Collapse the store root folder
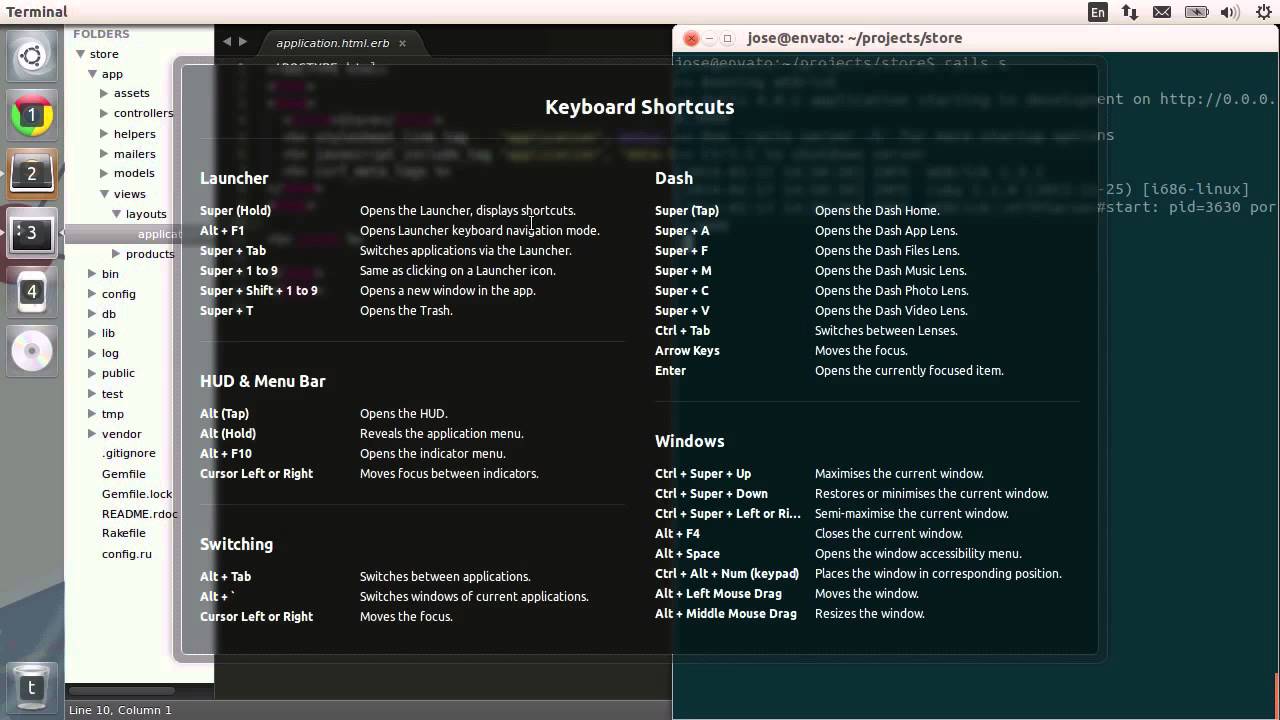1280x720 pixels. pos(80,54)
